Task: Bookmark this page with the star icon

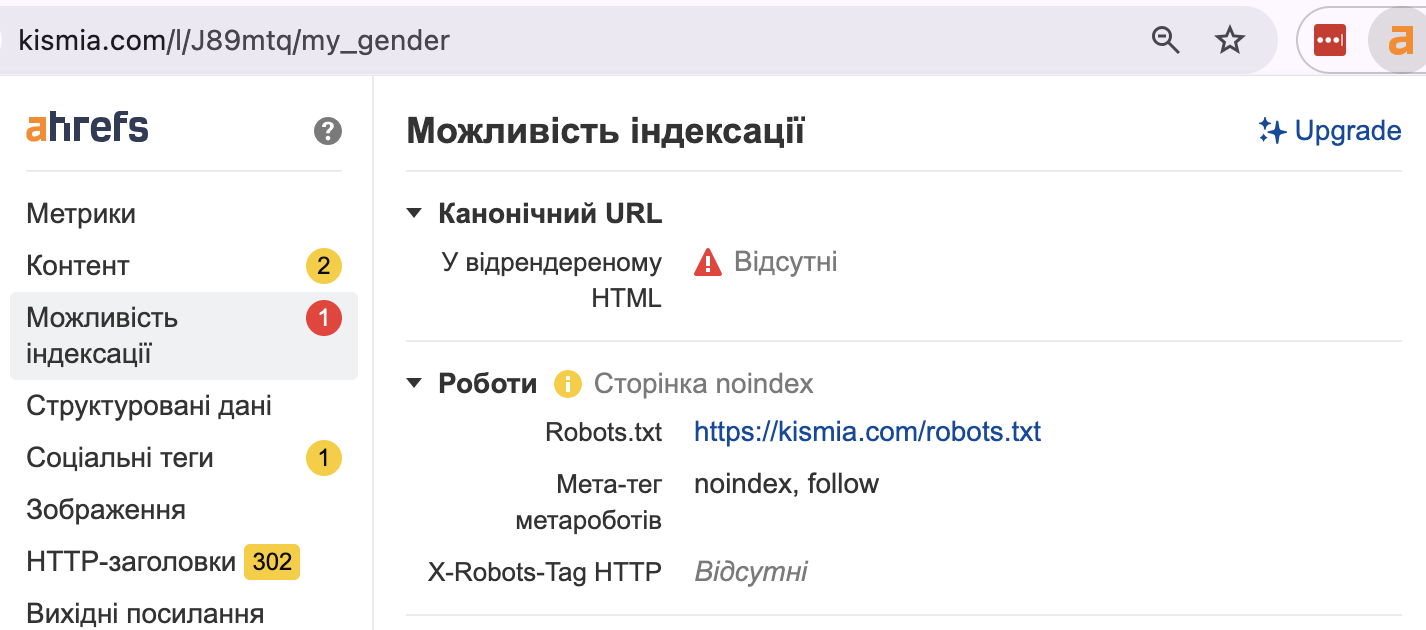Action: click(x=1229, y=40)
